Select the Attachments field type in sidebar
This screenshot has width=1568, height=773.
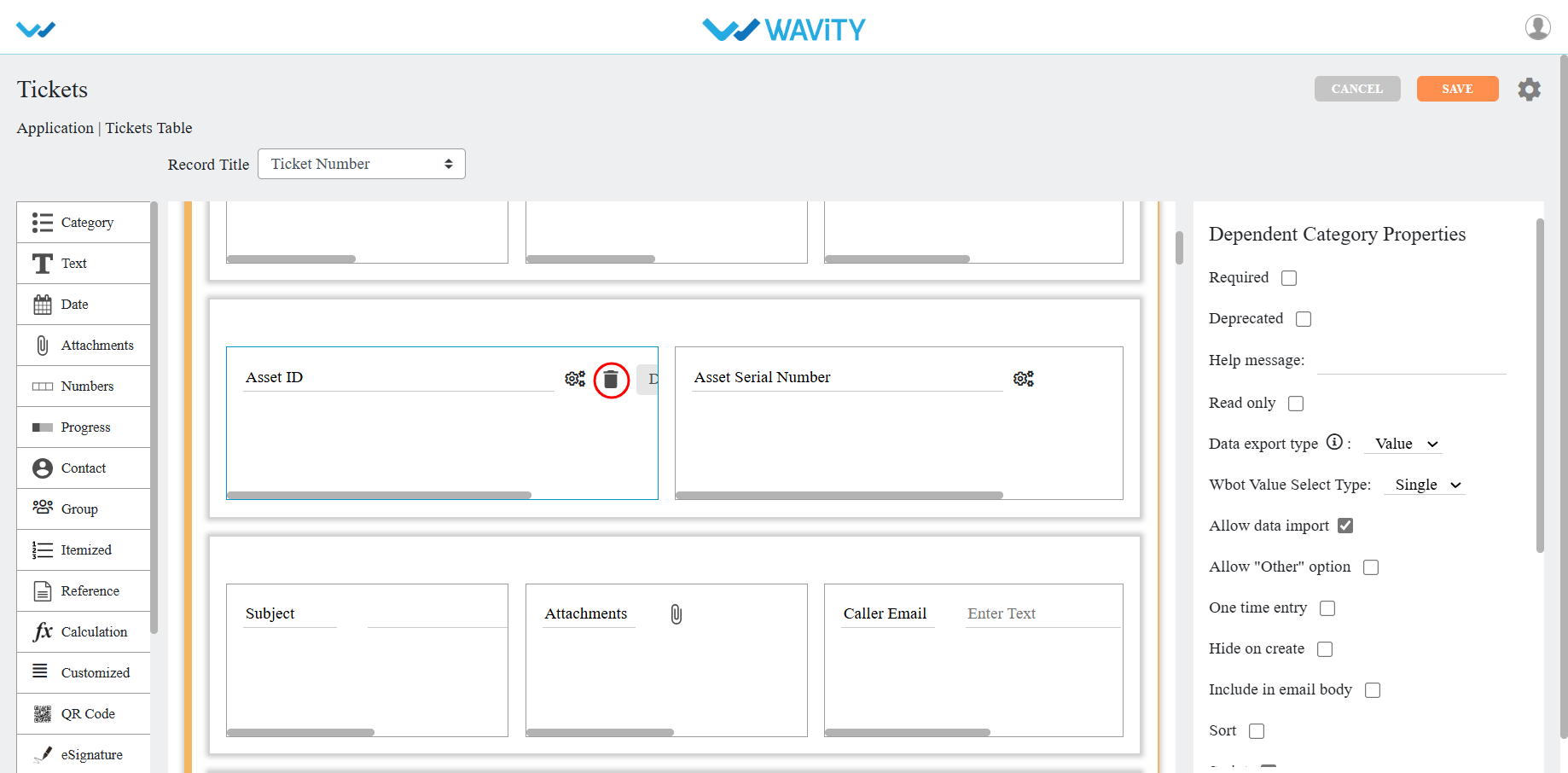click(x=84, y=346)
